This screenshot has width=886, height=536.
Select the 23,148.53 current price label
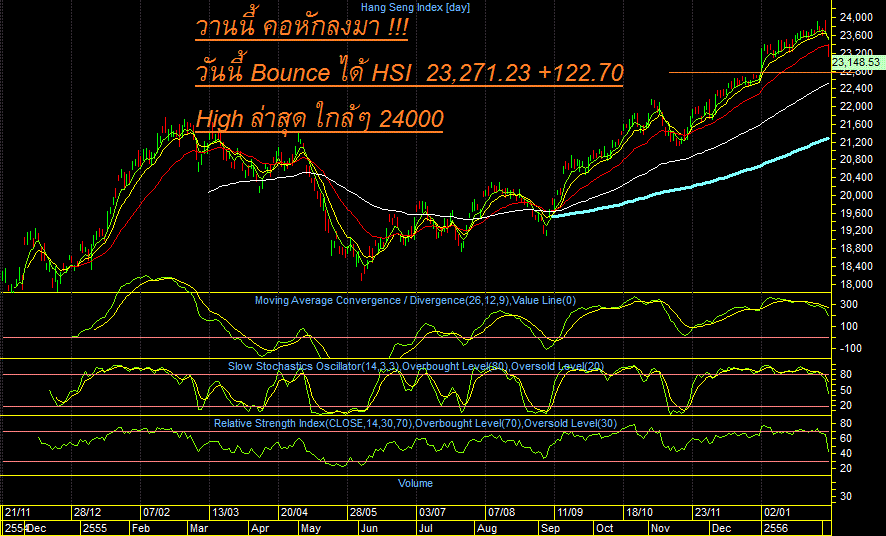[856, 62]
